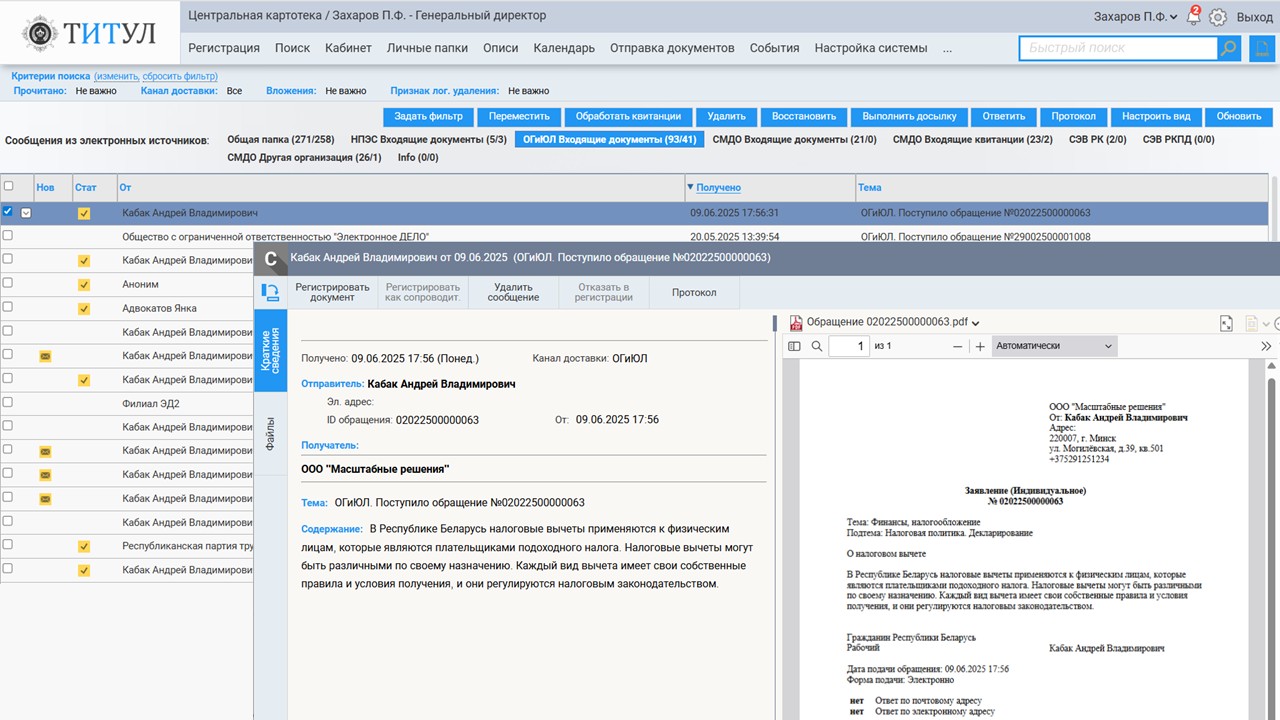The width and height of the screenshot is (1280, 720).
Task: Click the quick search magnifier button
Action: click(x=1229, y=48)
